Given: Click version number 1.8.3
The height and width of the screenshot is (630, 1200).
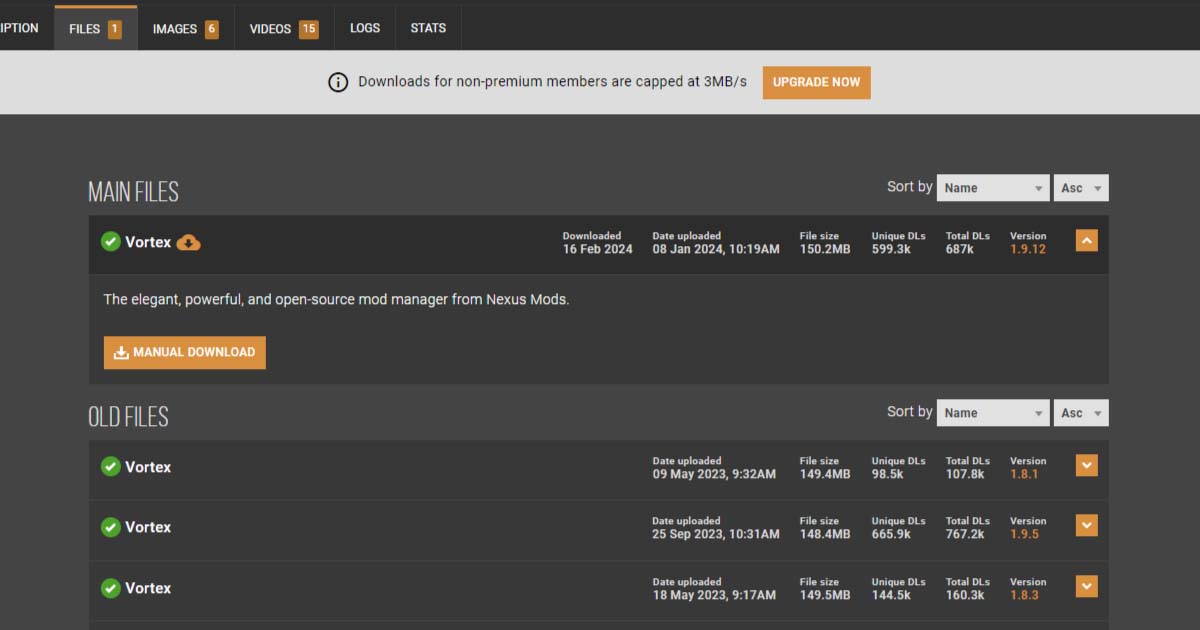Looking at the screenshot, I should pyautogui.click(x=1024, y=595).
